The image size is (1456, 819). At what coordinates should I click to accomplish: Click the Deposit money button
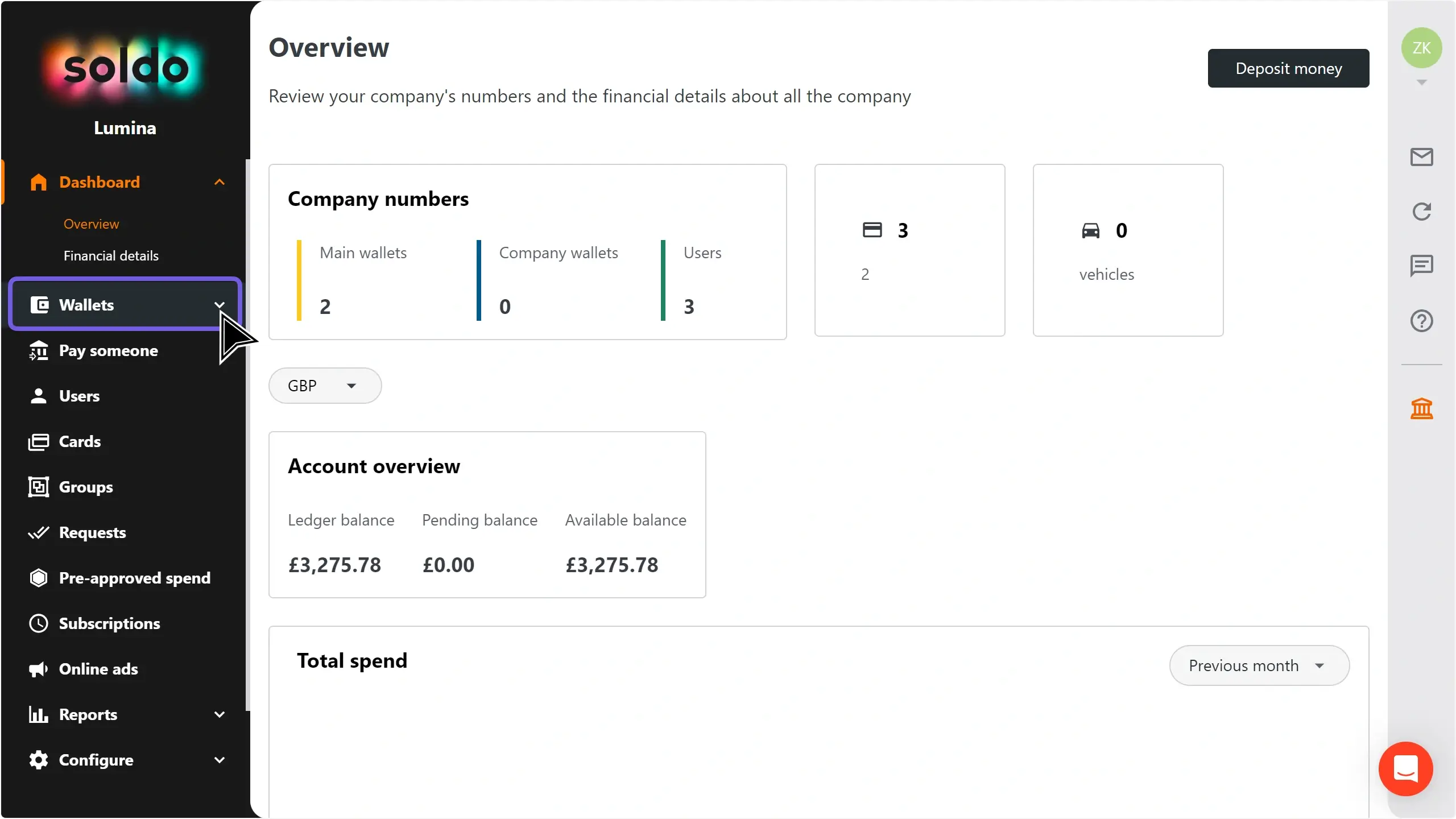click(x=1288, y=68)
